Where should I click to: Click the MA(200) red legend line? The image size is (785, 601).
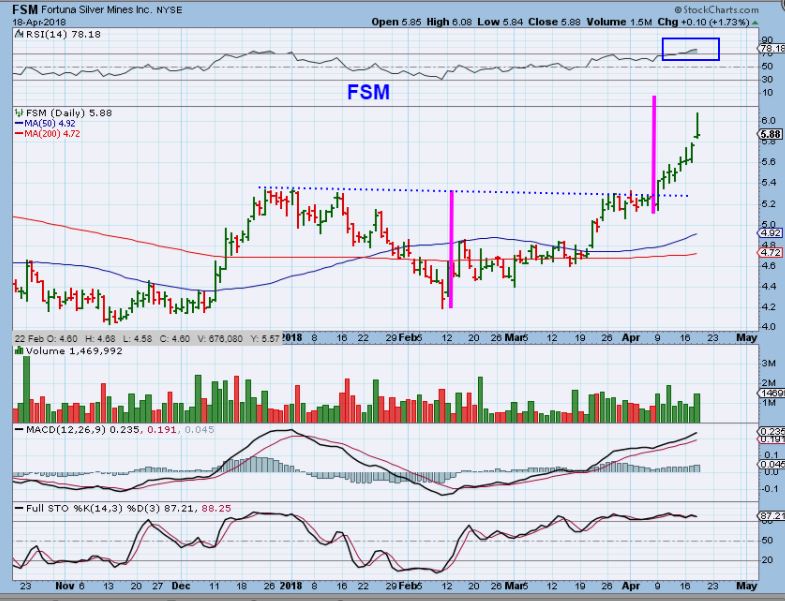(x=19, y=134)
